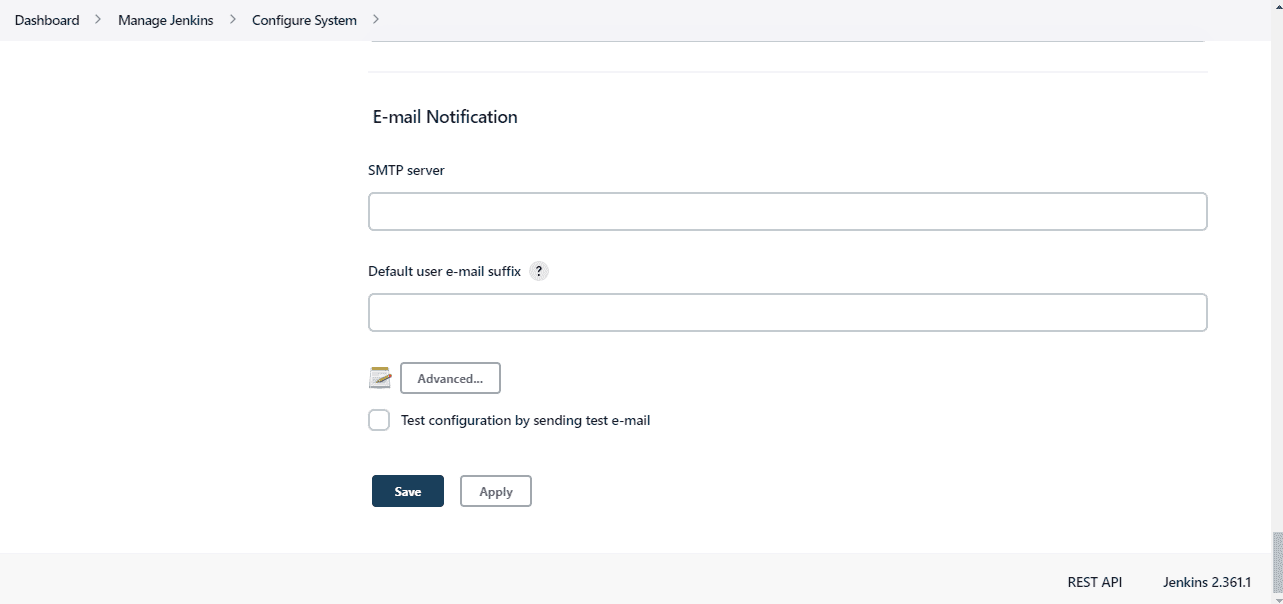
Task: Save the system configuration
Action: [407, 491]
